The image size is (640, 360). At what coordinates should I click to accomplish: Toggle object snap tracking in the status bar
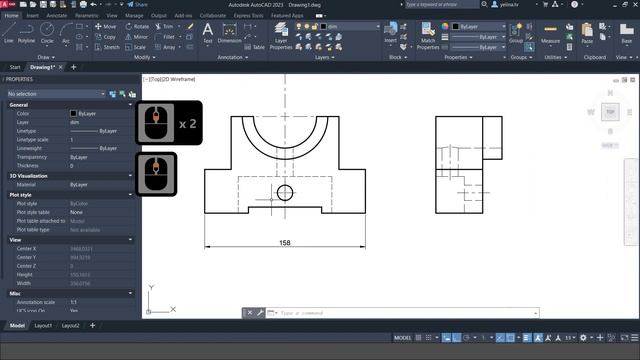[500, 338]
